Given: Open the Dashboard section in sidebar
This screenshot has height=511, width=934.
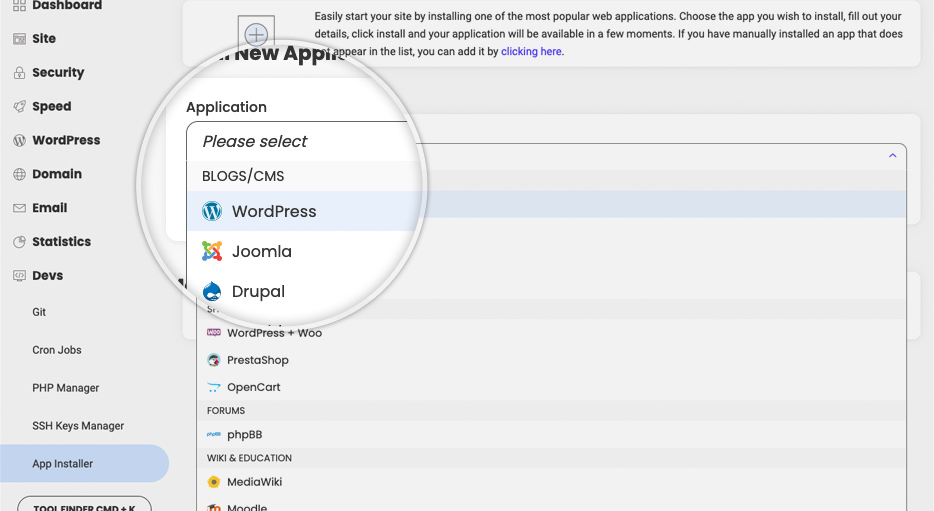Looking at the screenshot, I should tap(67, 5).
